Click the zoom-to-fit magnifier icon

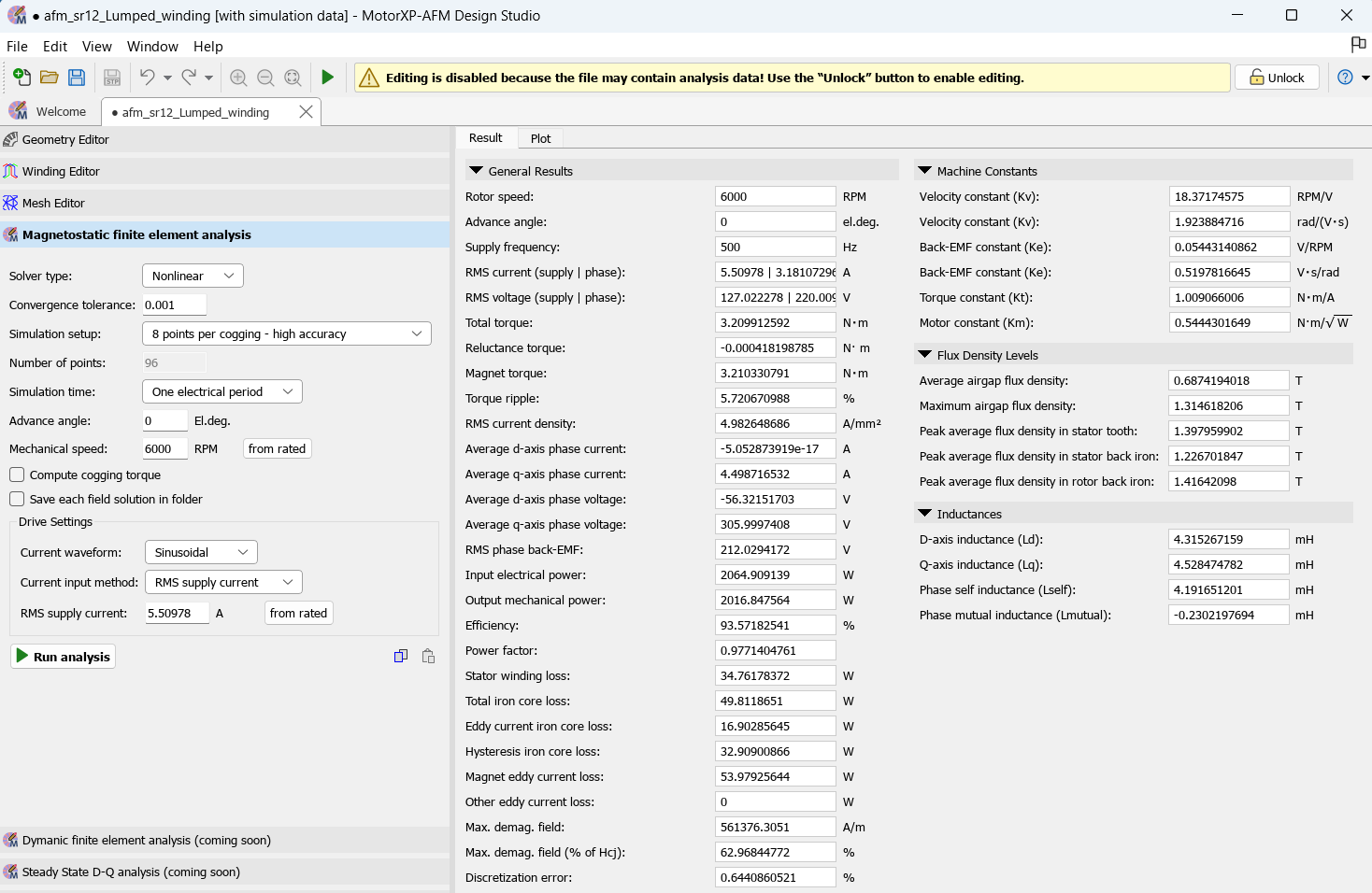point(293,78)
